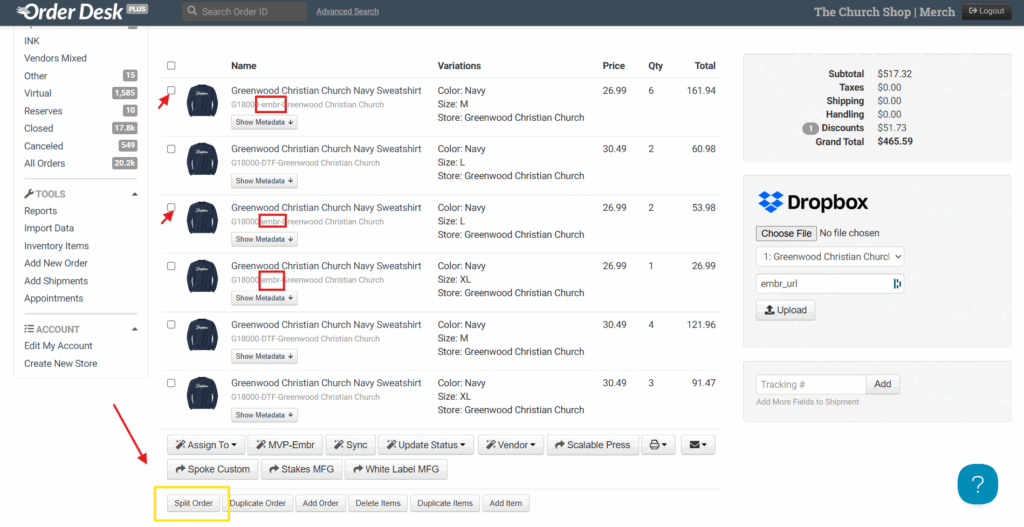The height and width of the screenshot is (527, 1024).
Task: Tick the select-all checkbox in table header
Action: click(171, 66)
